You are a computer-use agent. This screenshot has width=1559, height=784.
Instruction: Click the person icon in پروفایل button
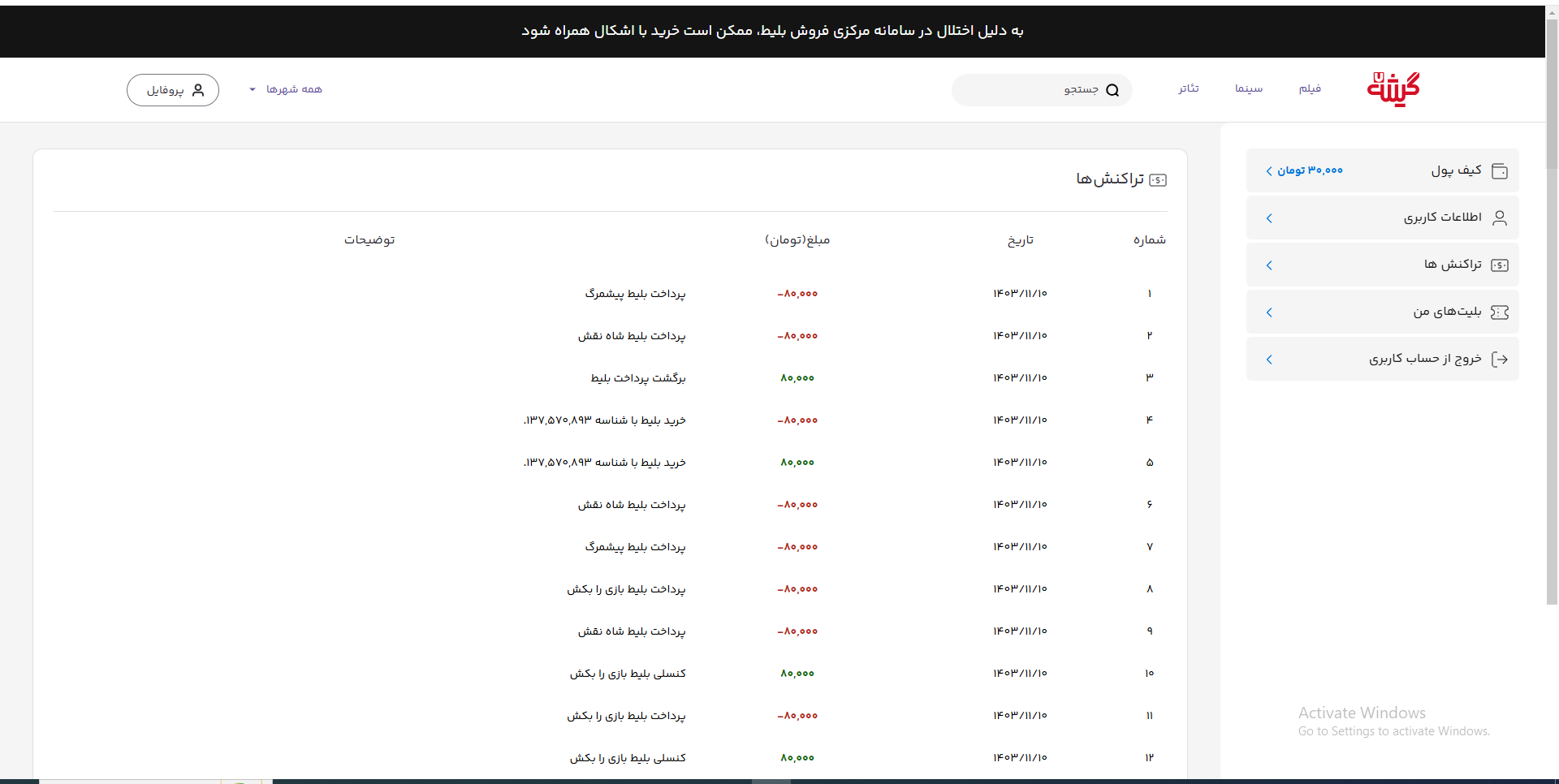197,90
